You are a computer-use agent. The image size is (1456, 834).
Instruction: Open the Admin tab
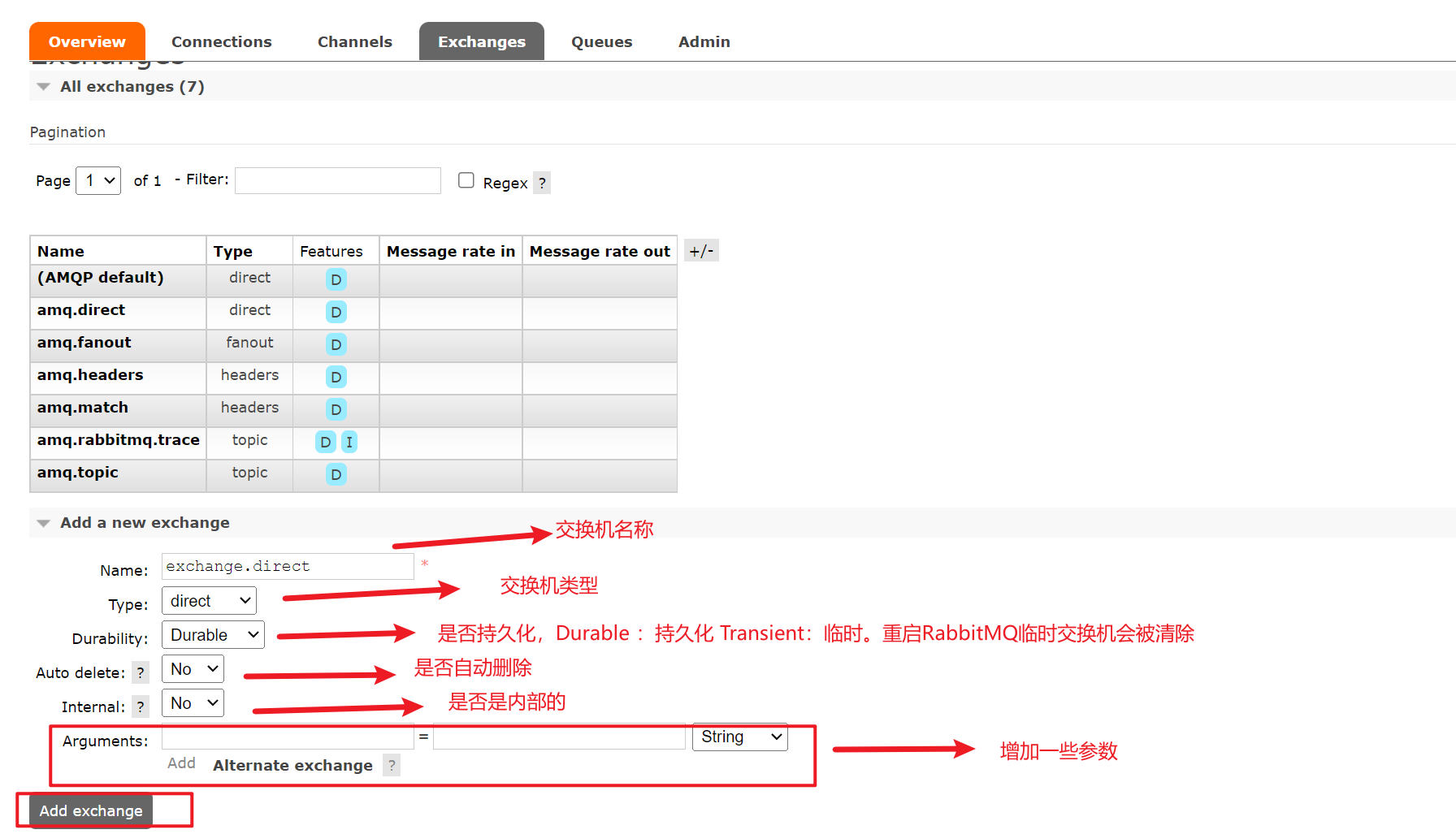(x=704, y=41)
